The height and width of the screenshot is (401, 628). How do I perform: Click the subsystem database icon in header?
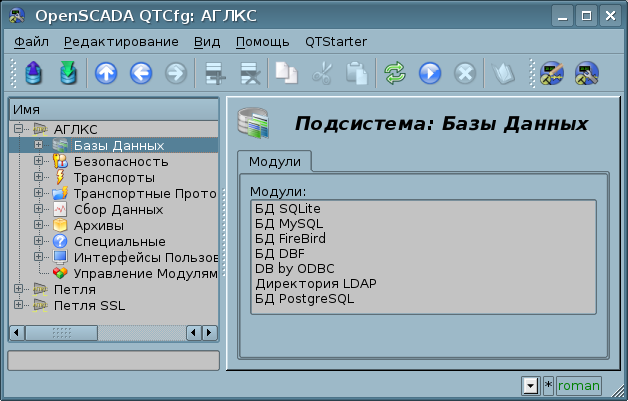pos(253,123)
